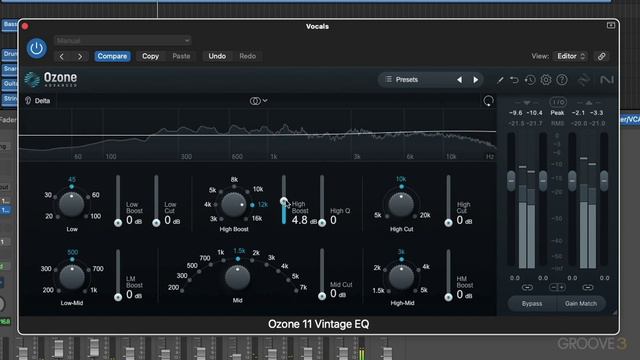Click the Gain Match button
This screenshot has height=360, width=640.
coord(581,304)
